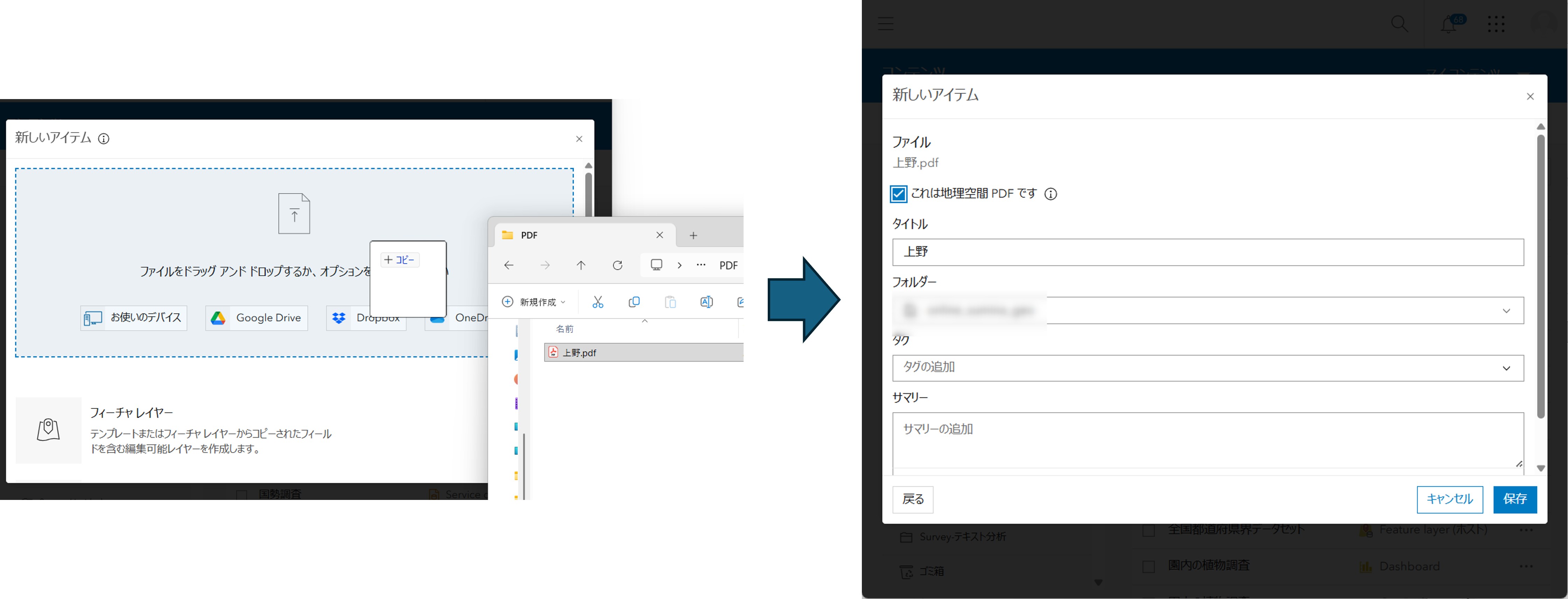Viewport: 1568px width, 599px height.
Task: Click the タイトル input field containing 上野
Action: pyautogui.click(x=1208, y=252)
